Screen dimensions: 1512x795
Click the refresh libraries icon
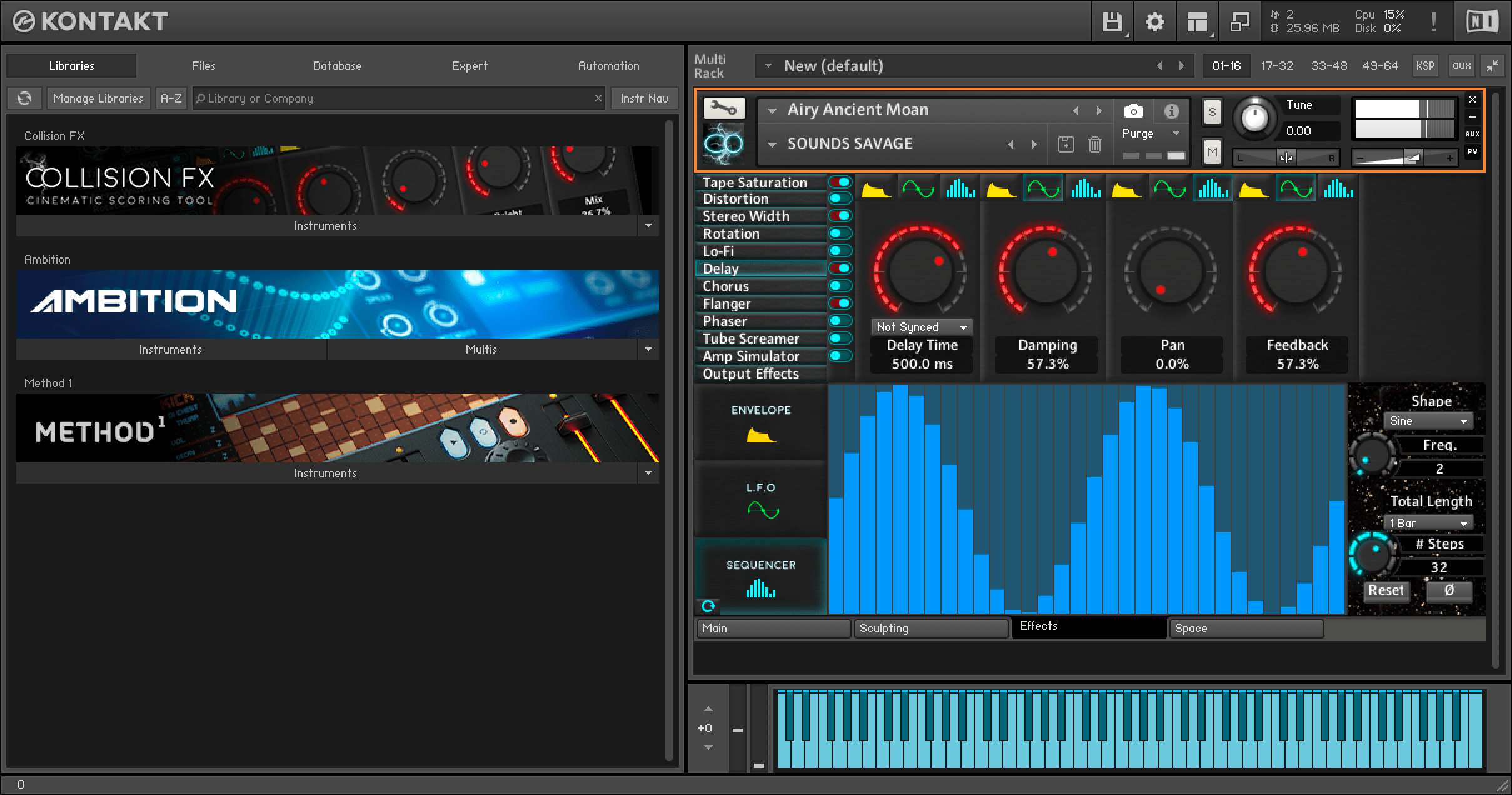tap(24, 98)
